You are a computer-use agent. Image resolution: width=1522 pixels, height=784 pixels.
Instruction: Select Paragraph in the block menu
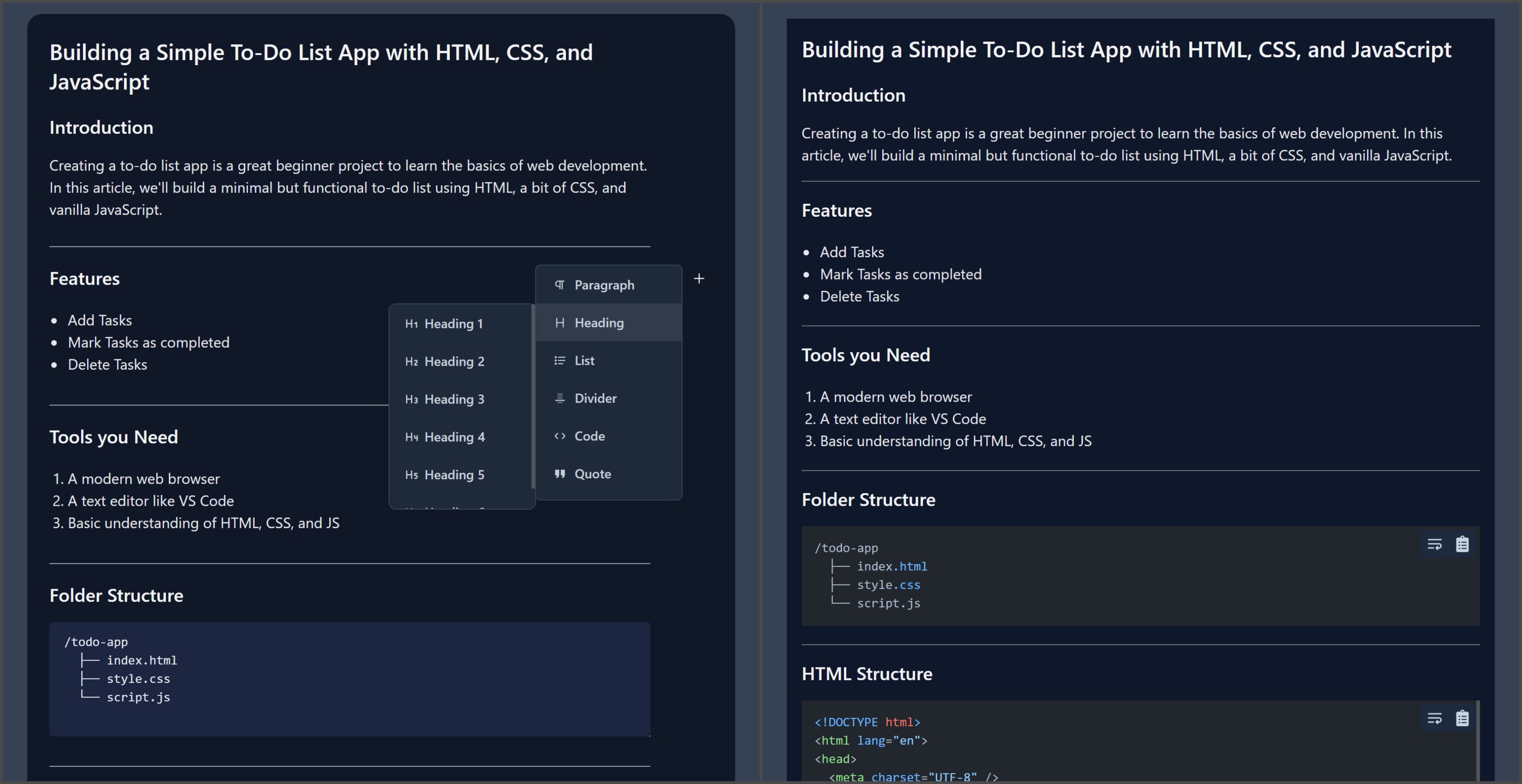609,285
